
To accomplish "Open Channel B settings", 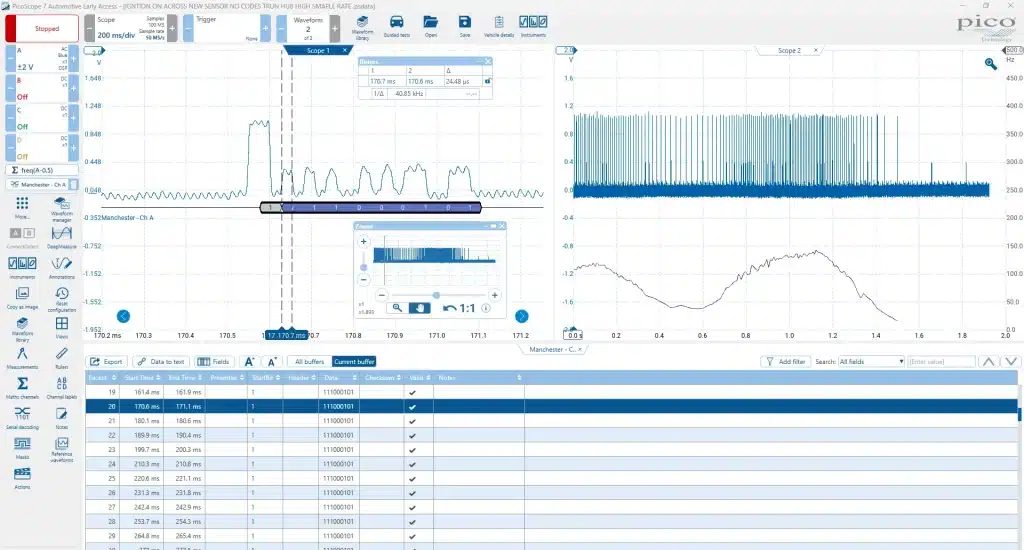I will click(42, 89).
